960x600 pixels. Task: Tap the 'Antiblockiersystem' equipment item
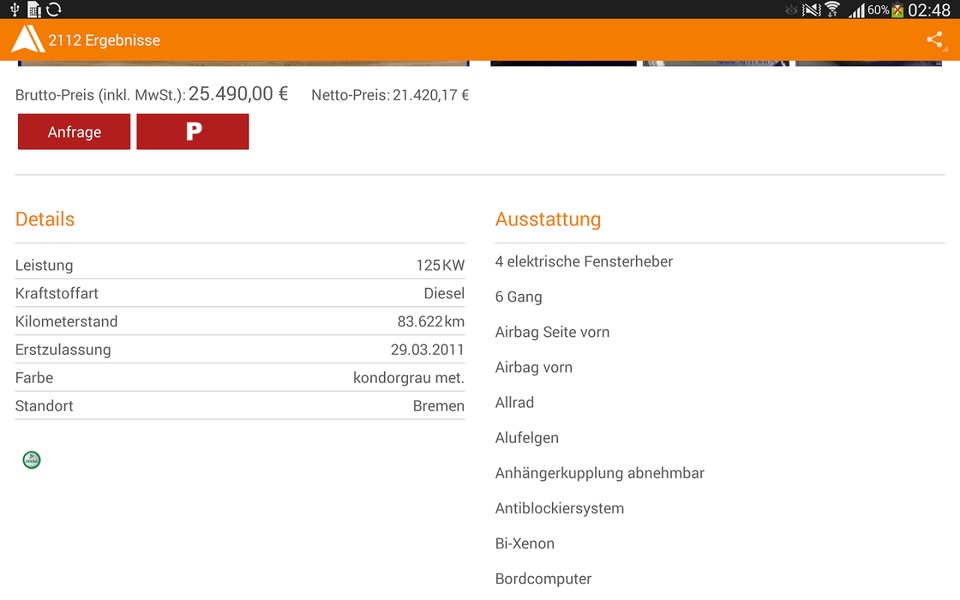pyautogui.click(x=560, y=508)
